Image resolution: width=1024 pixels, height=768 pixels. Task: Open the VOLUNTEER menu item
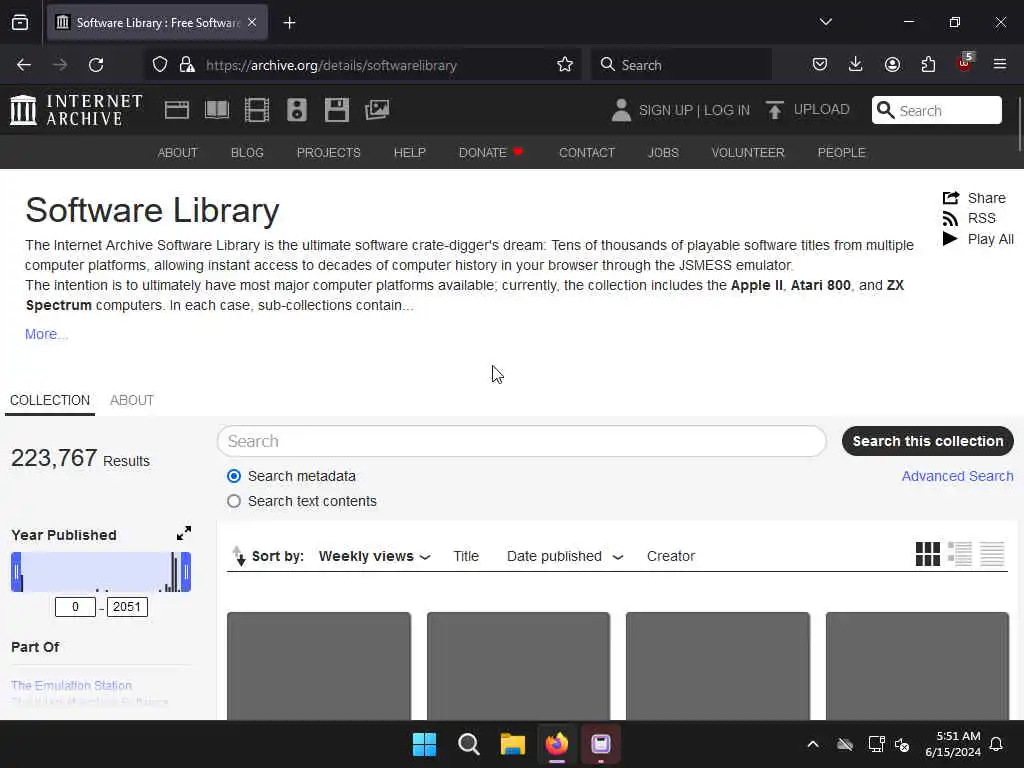click(748, 153)
